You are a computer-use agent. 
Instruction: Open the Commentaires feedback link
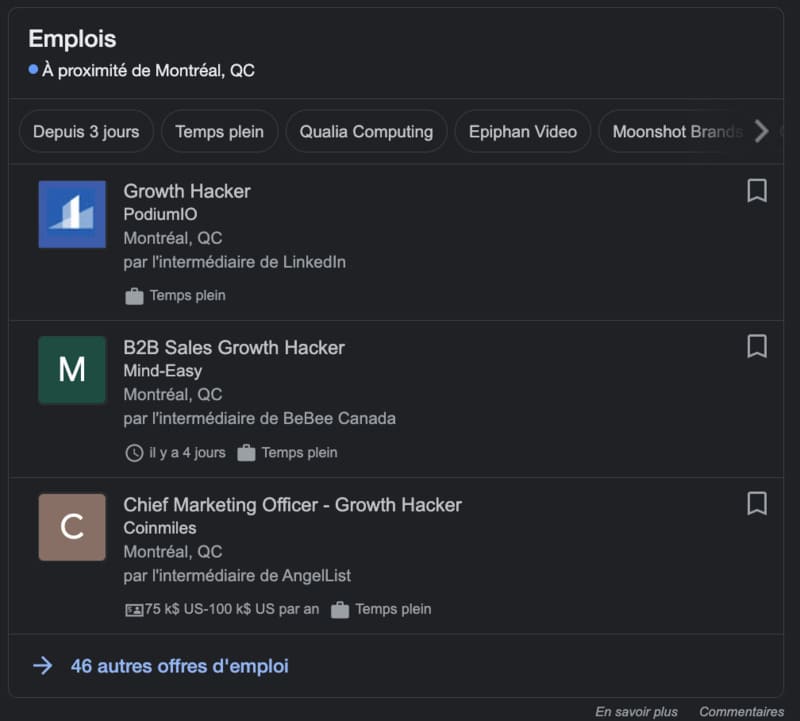pos(741,712)
